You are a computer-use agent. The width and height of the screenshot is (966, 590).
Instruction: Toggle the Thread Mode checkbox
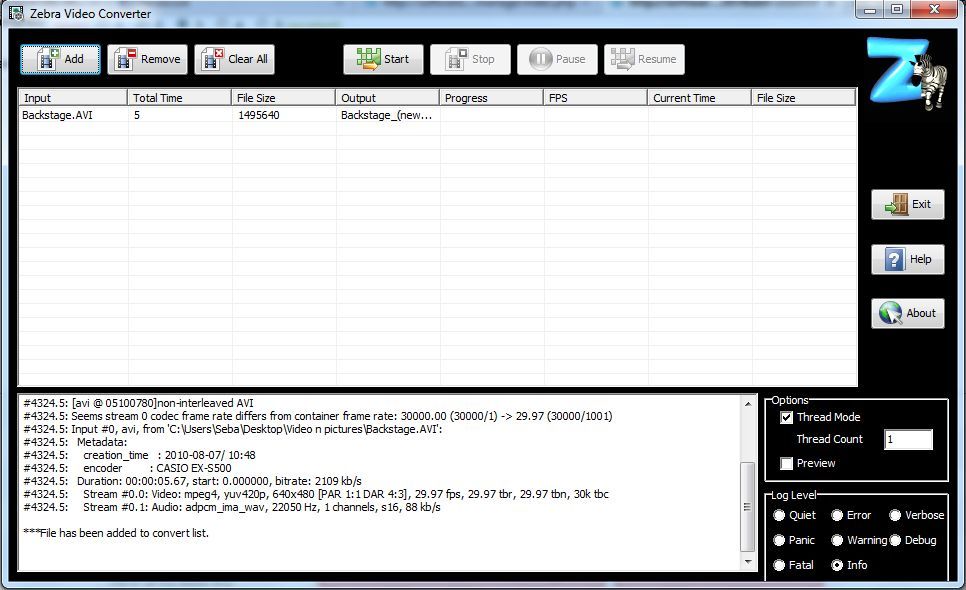click(787, 418)
